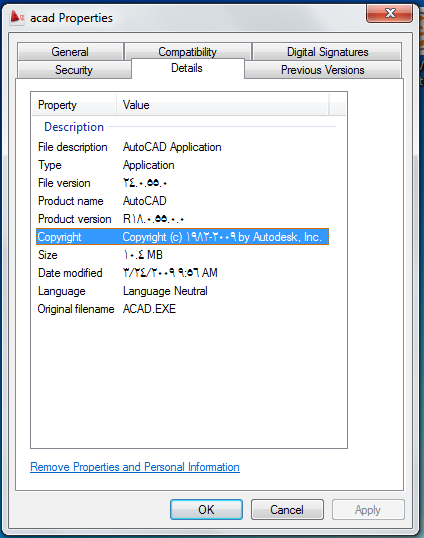Select the highlighted Copyright row
Image resolution: width=424 pixels, height=538 pixels.
182,237
